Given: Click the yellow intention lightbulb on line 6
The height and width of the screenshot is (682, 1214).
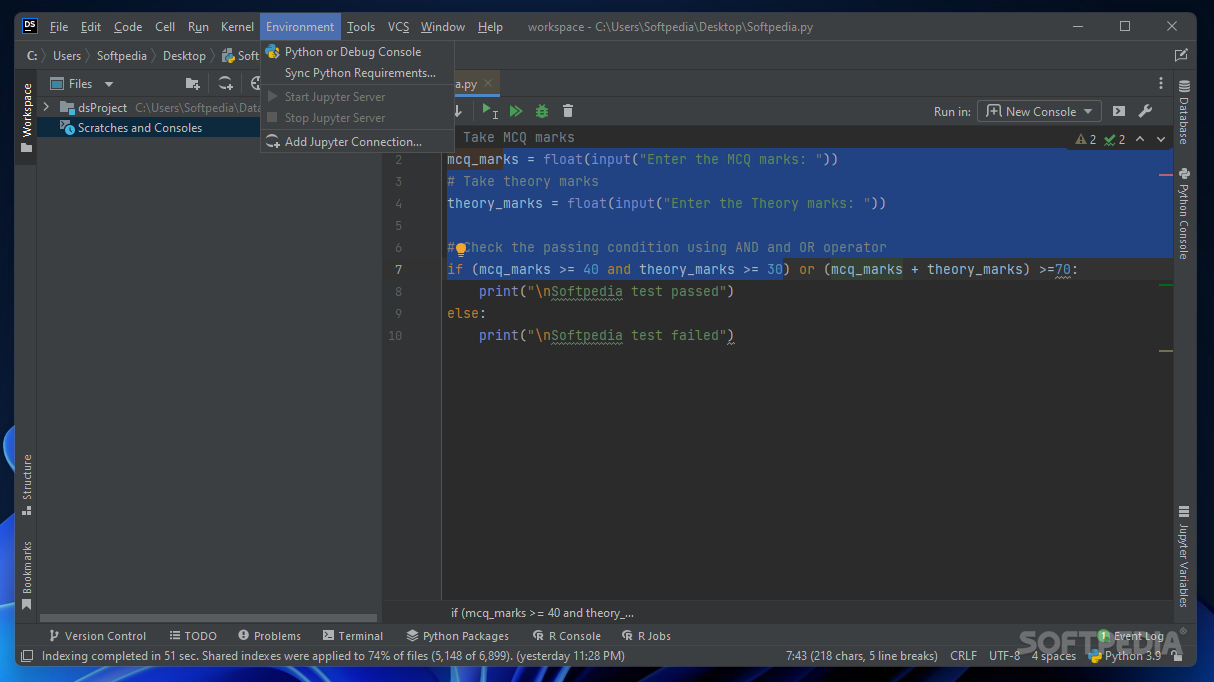Looking at the screenshot, I should 461,248.
